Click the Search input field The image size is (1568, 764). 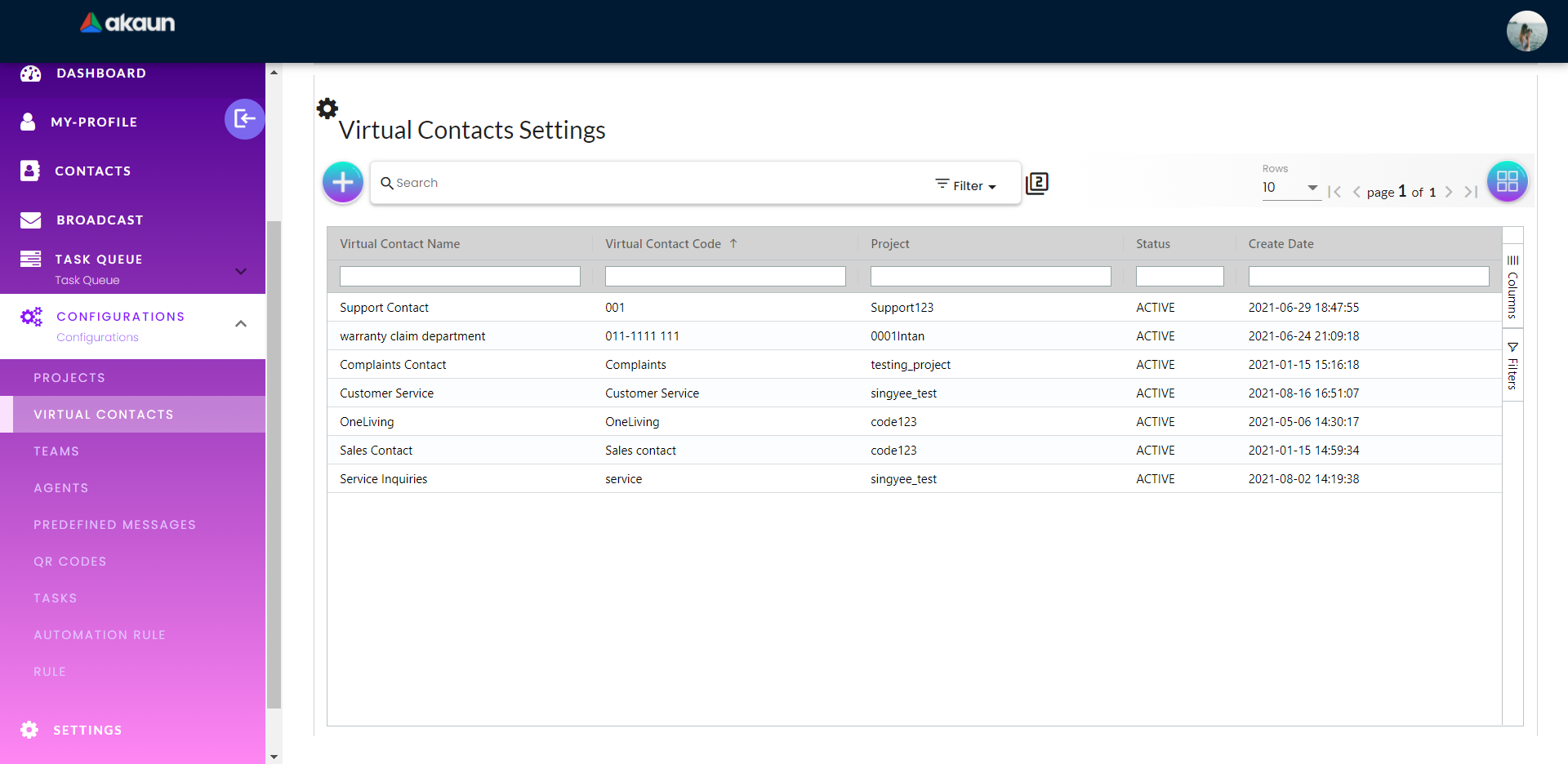click(653, 183)
